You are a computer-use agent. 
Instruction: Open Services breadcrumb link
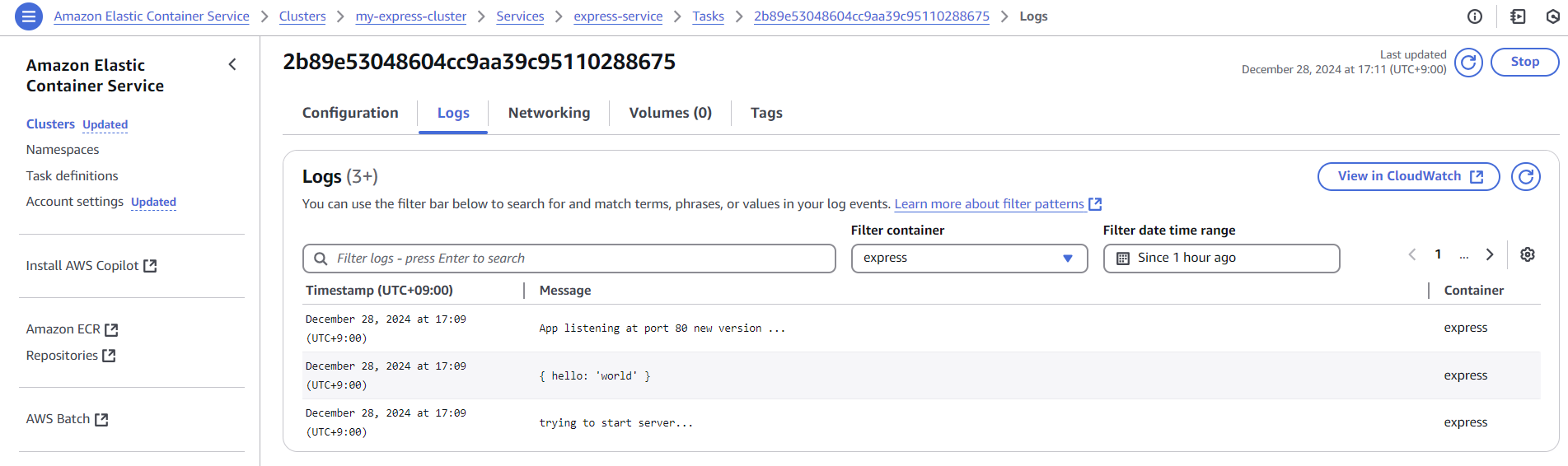[520, 16]
